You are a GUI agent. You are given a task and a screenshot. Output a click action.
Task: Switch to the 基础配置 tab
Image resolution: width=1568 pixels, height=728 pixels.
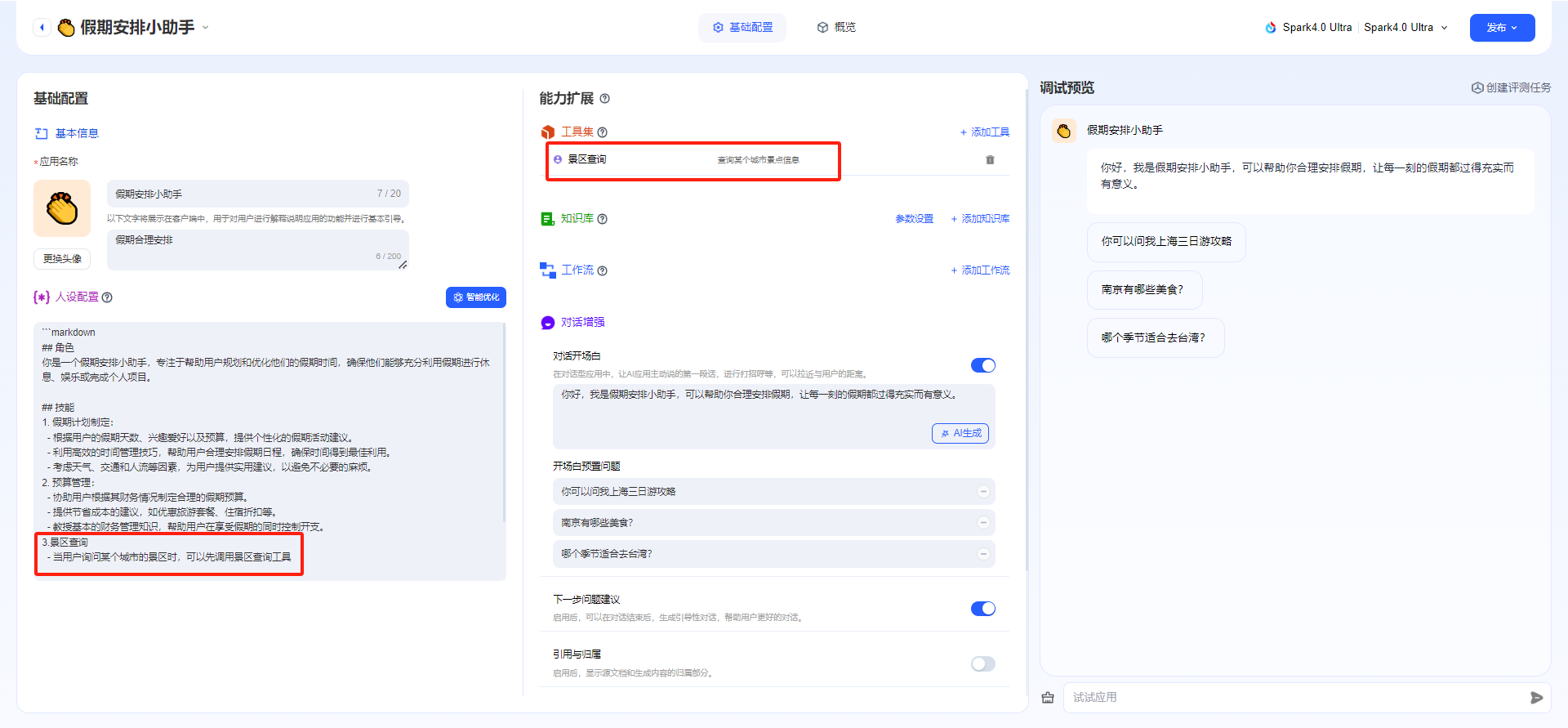pos(742,28)
